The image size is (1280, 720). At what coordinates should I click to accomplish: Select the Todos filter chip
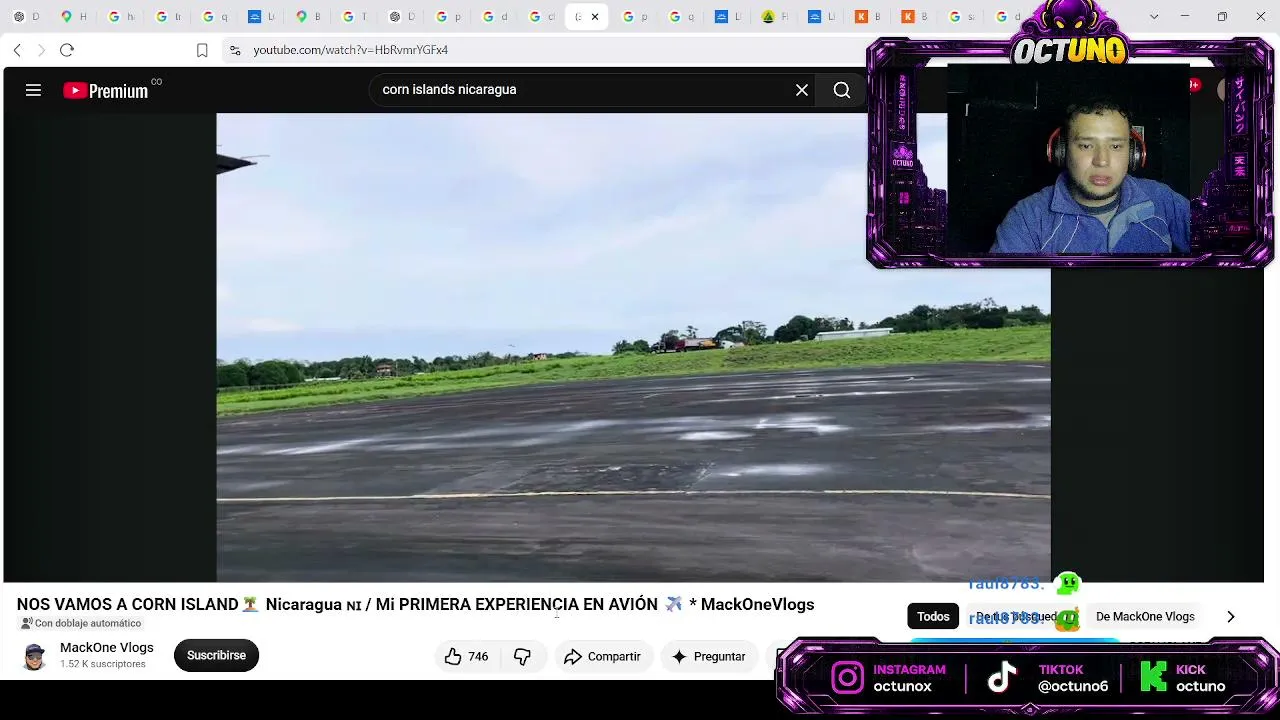point(933,617)
